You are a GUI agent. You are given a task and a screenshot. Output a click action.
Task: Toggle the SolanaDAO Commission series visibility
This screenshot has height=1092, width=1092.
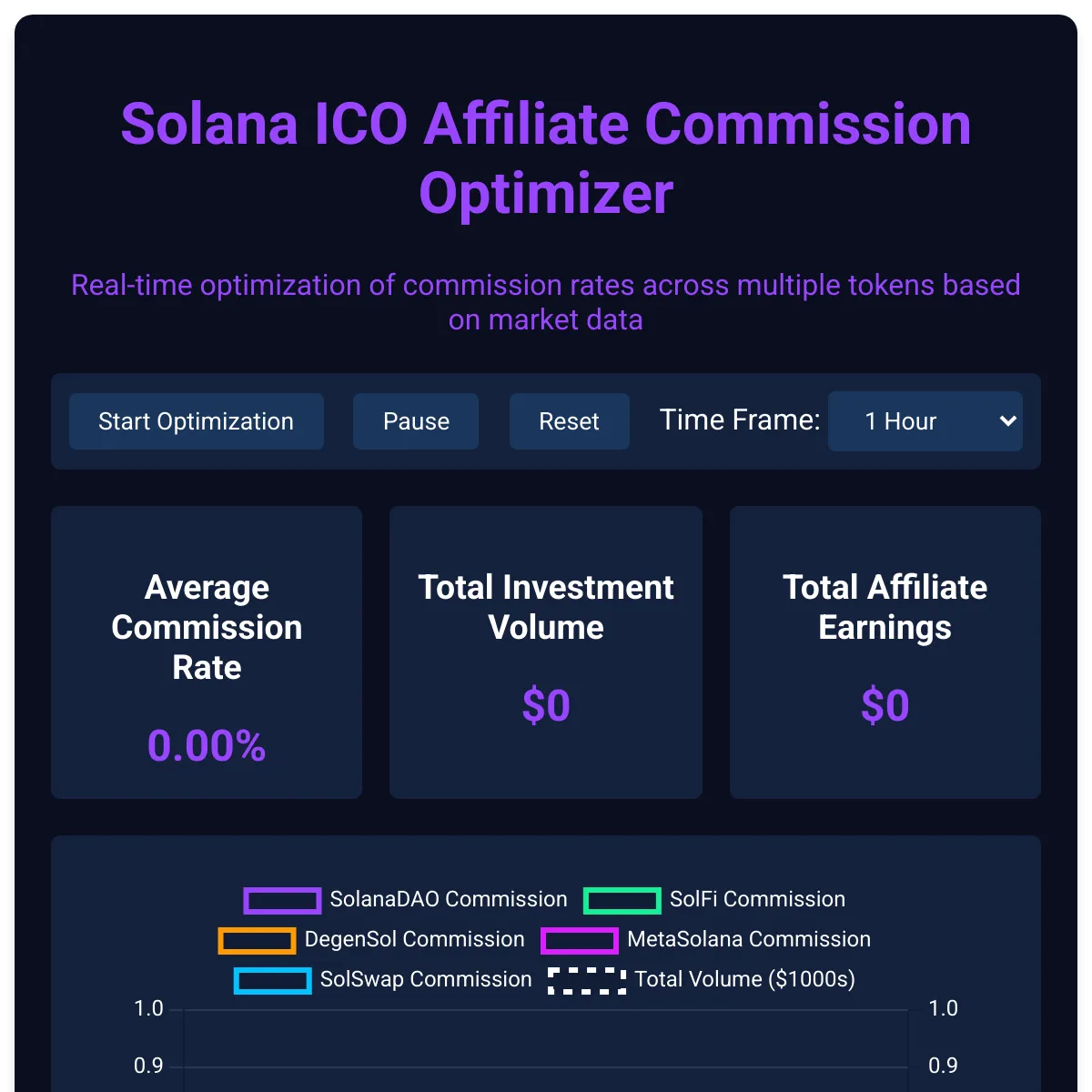[x=282, y=900]
